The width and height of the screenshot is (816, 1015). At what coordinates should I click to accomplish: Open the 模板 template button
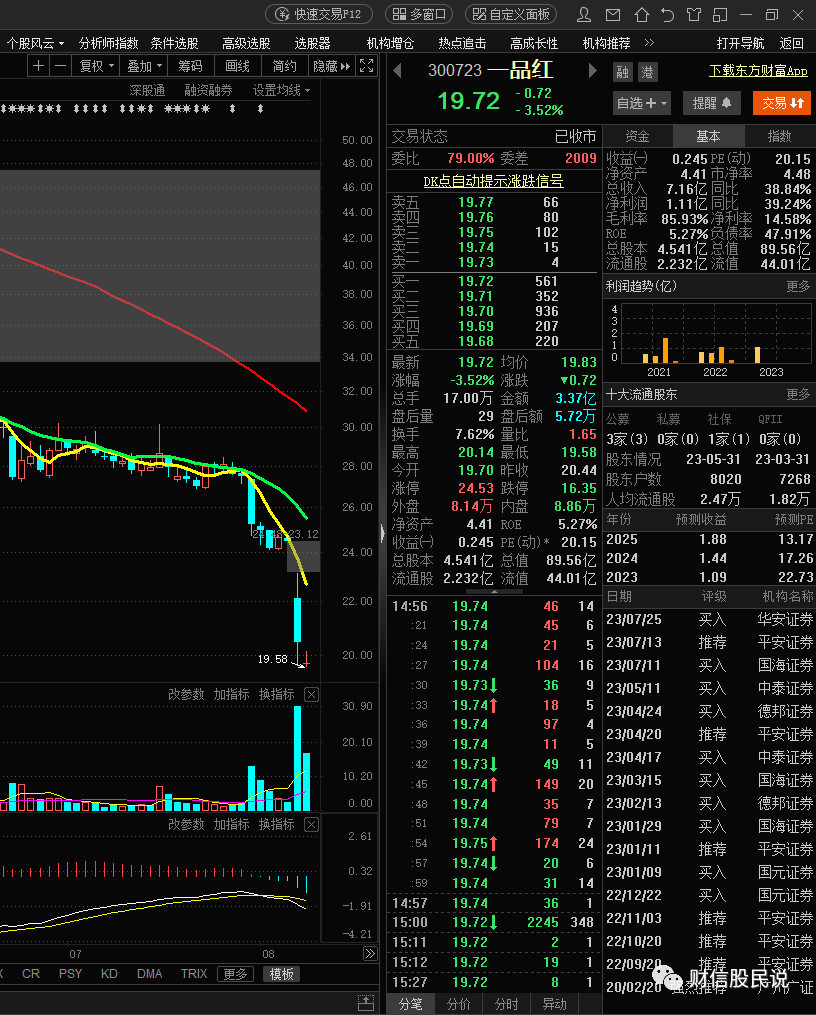(281, 974)
